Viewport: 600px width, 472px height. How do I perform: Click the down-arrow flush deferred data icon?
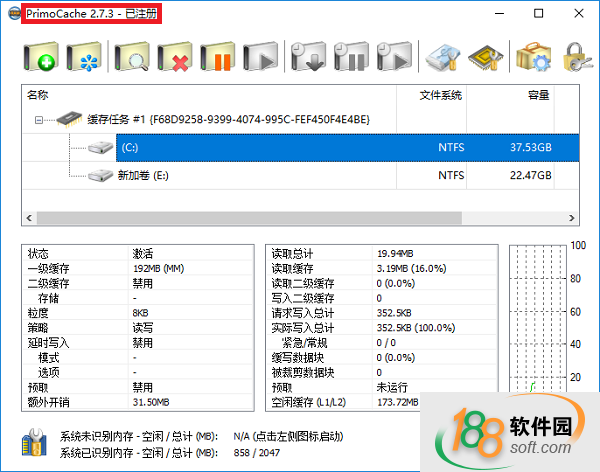305,56
